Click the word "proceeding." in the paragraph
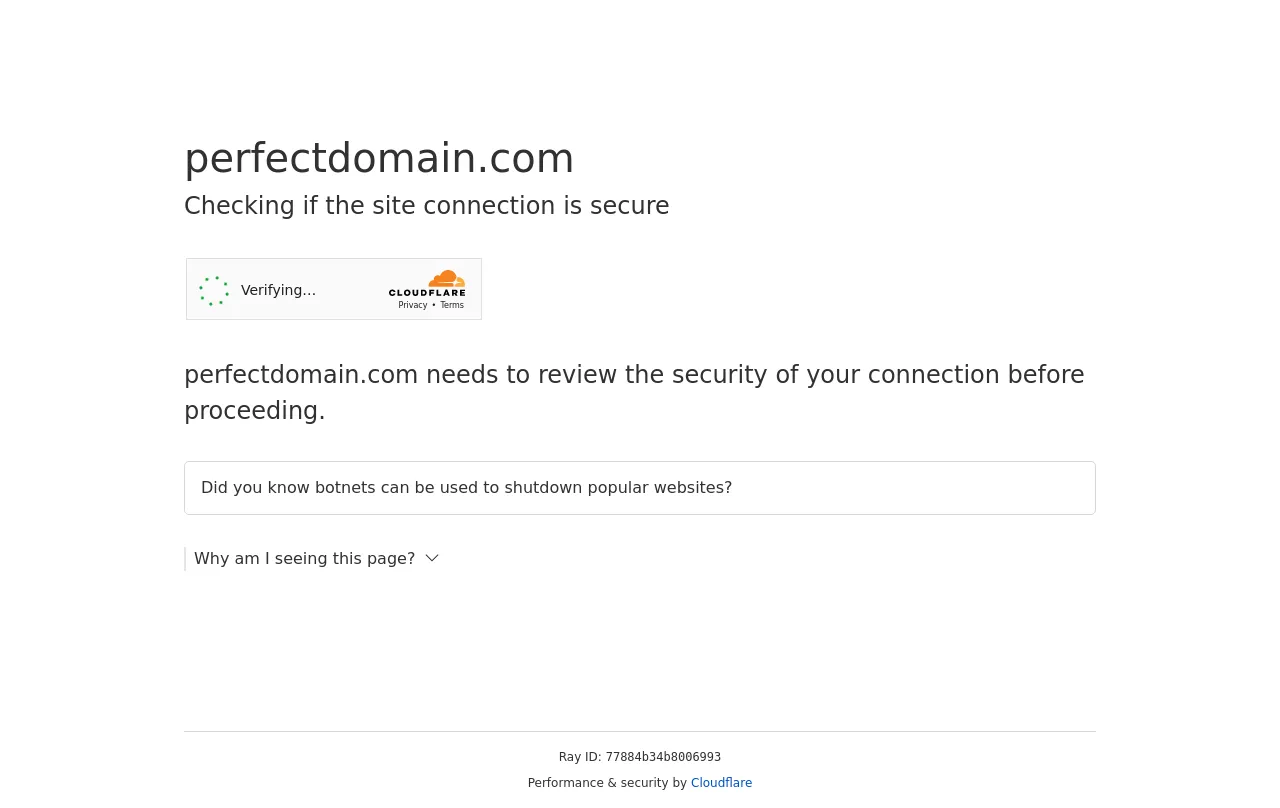 pos(255,411)
